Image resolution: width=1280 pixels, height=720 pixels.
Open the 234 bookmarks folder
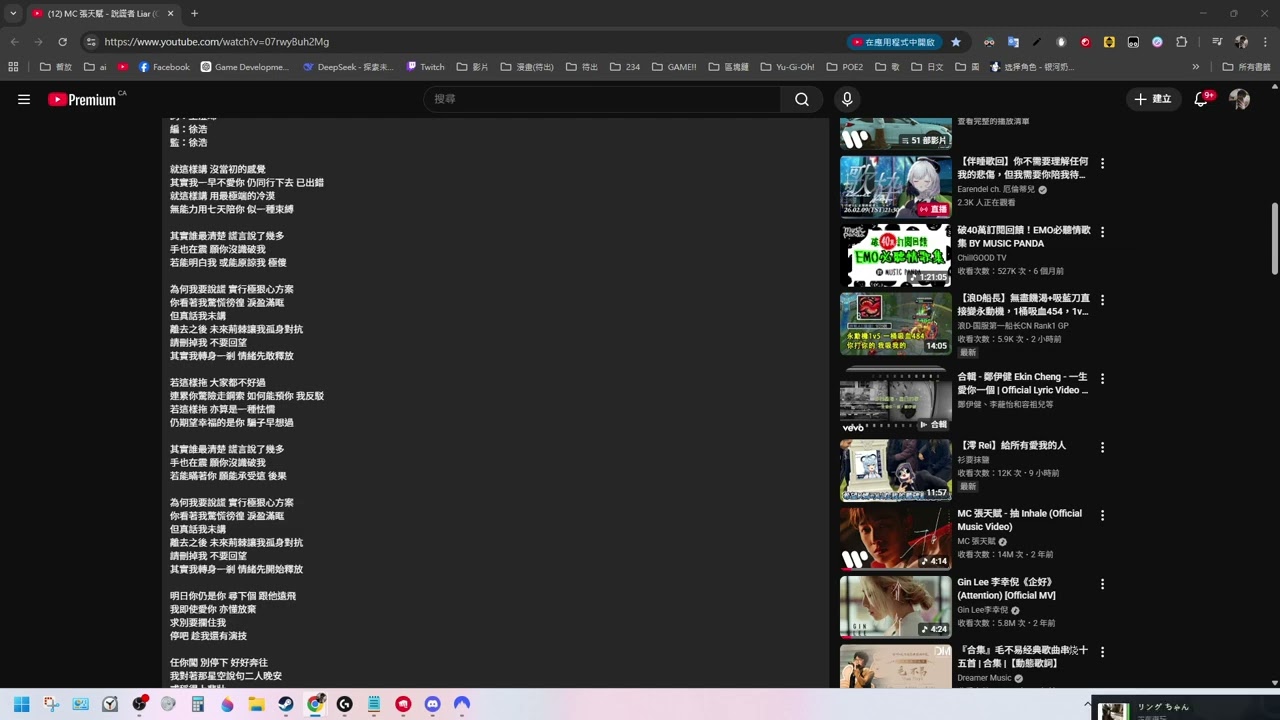(624, 67)
